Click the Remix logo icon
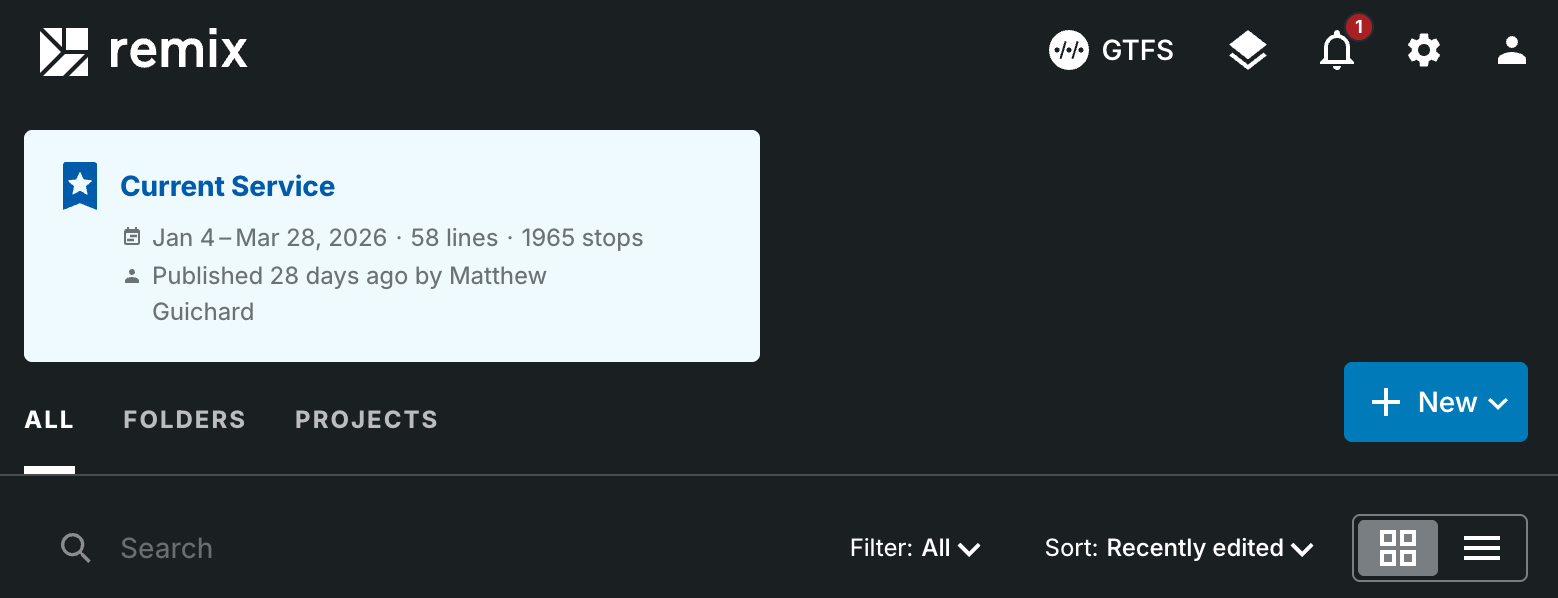Viewport: 1558px width, 598px height. pyautogui.click(x=64, y=50)
